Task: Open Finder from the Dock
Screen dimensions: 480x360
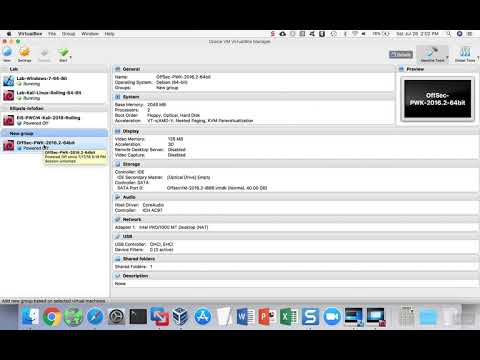Action: tap(30, 316)
